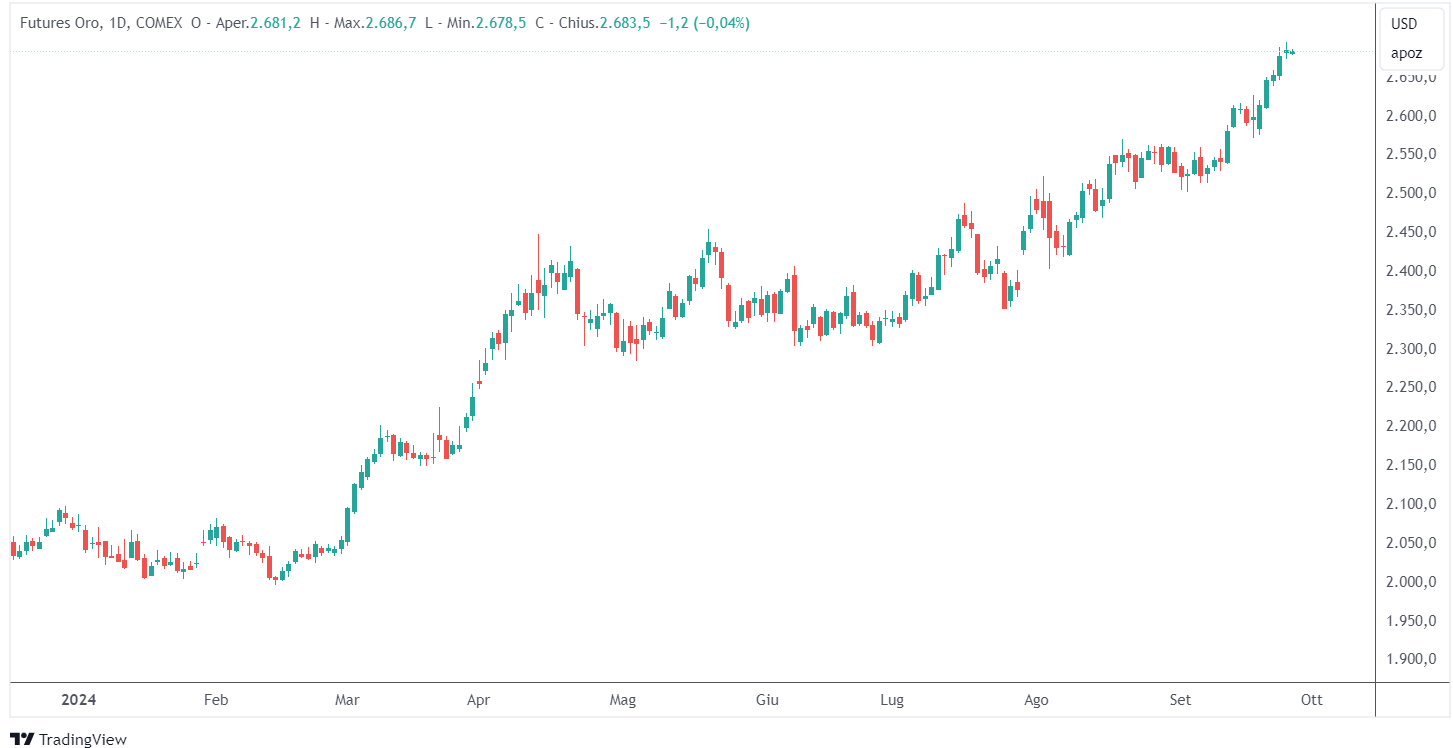
Task: Click the TradingView wordmark text
Action: [x=83, y=739]
